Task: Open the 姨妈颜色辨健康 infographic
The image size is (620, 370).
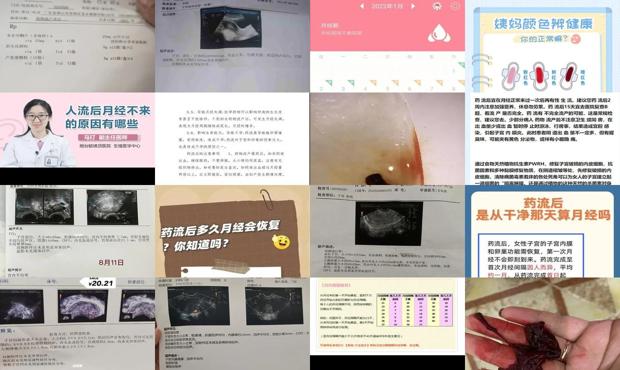Action: click(542, 46)
